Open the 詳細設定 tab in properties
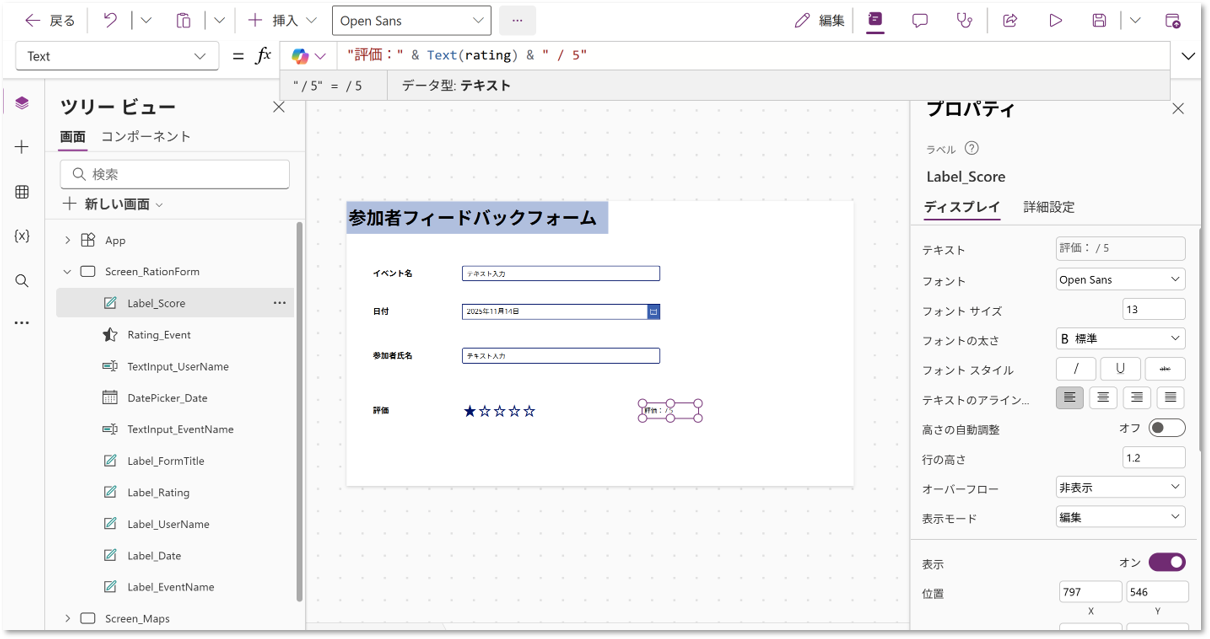 (x=1049, y=207)
